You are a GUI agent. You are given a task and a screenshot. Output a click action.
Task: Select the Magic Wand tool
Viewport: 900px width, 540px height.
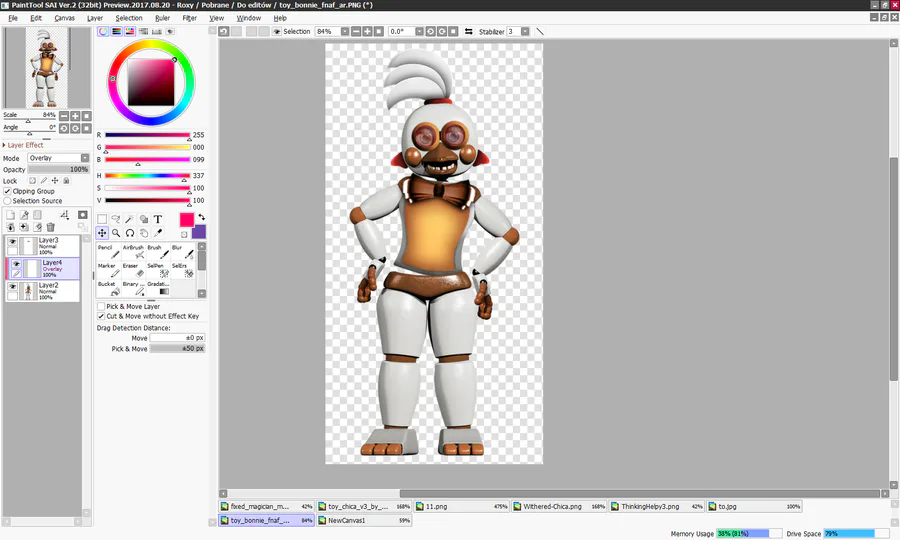click(x=130, y=219)
